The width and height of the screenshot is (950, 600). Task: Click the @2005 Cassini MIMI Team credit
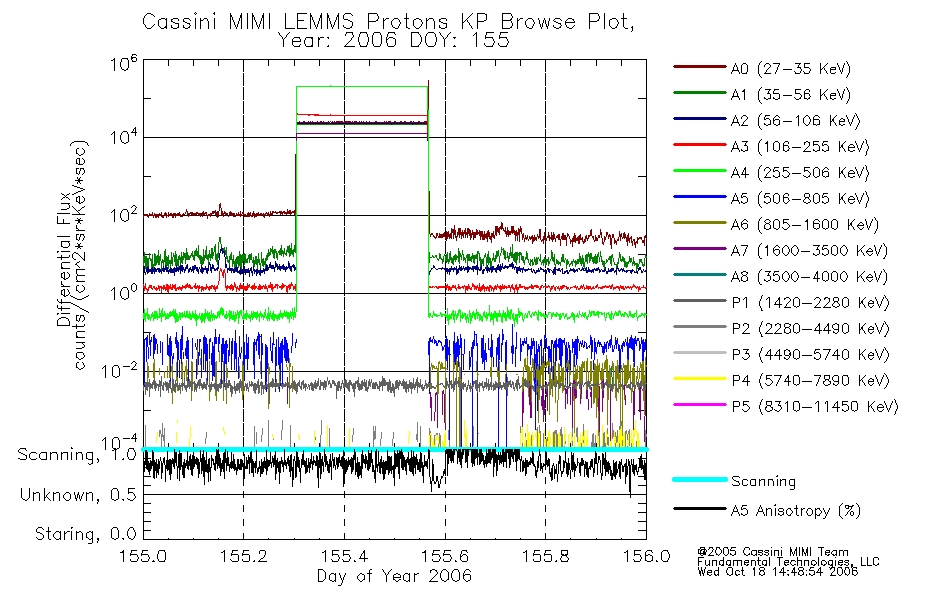tap(773, 552)
